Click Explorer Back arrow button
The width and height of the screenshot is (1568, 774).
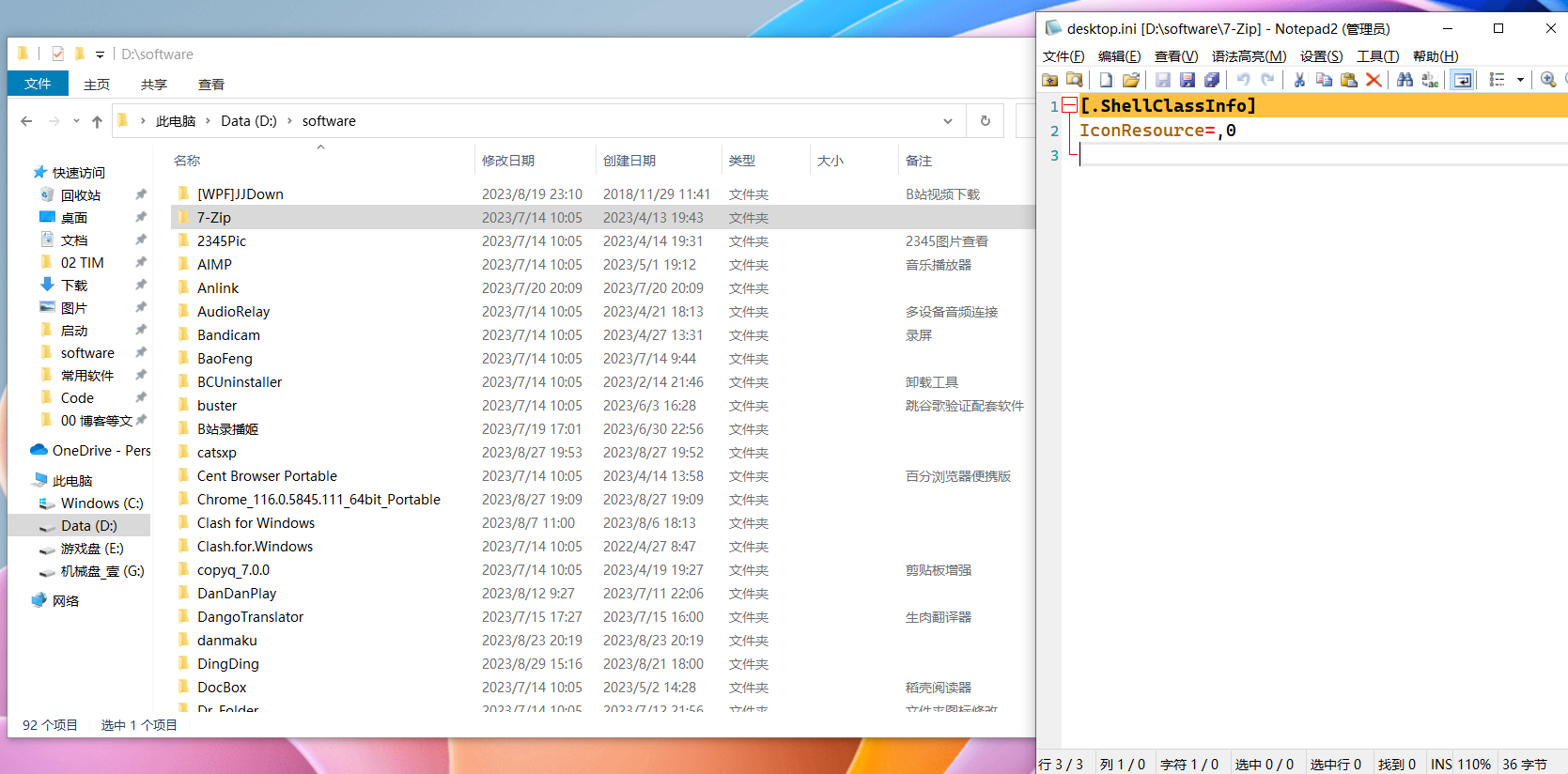(x=26, y=121)
